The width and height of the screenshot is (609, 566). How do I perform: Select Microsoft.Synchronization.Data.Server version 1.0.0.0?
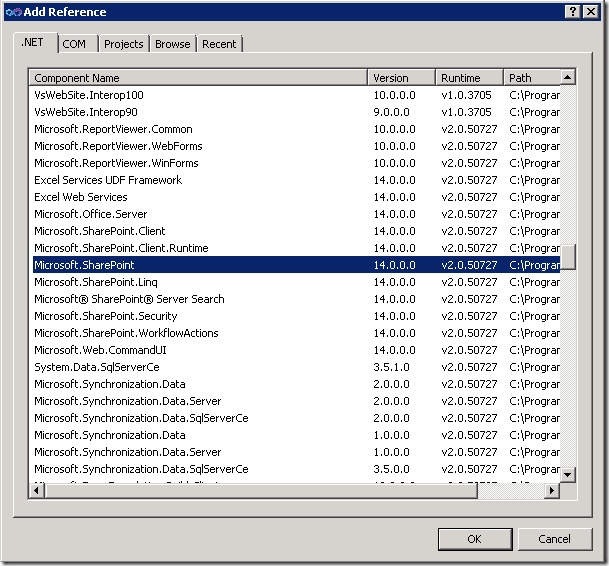296,452
